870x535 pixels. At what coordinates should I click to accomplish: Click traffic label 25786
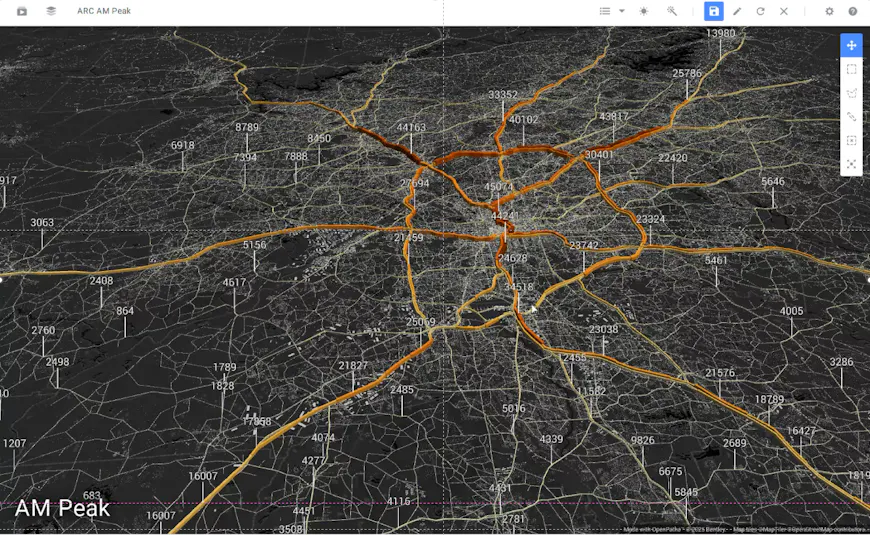(x=687, y=73)
